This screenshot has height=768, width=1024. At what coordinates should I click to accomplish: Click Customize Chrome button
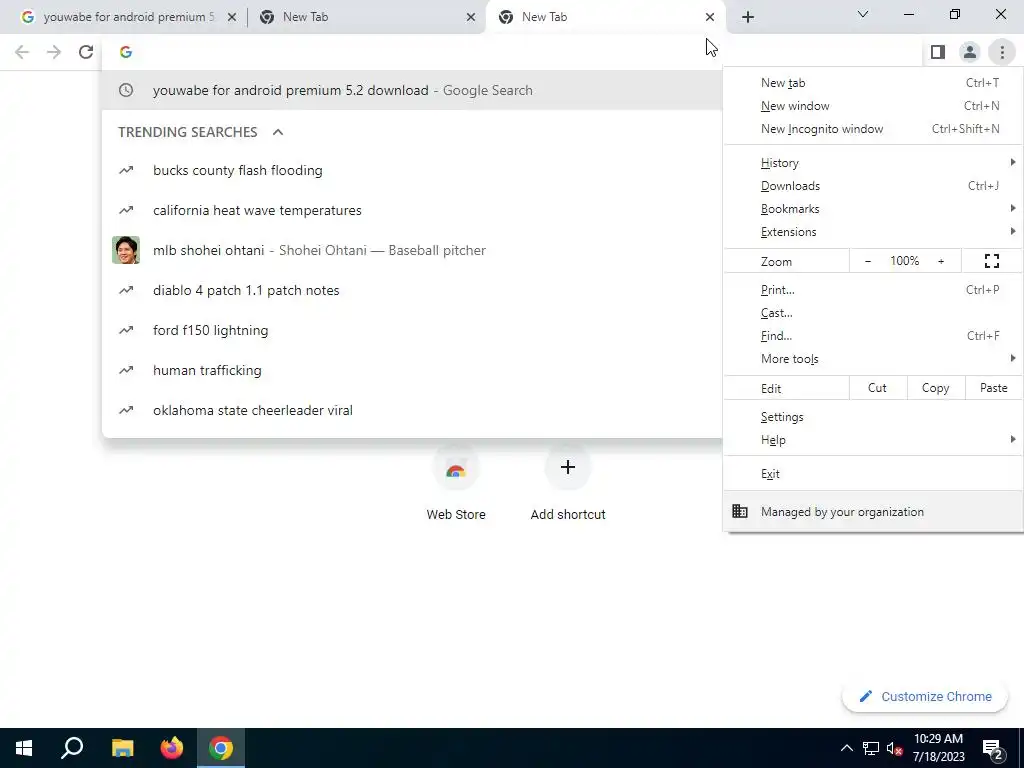point(925,696)
